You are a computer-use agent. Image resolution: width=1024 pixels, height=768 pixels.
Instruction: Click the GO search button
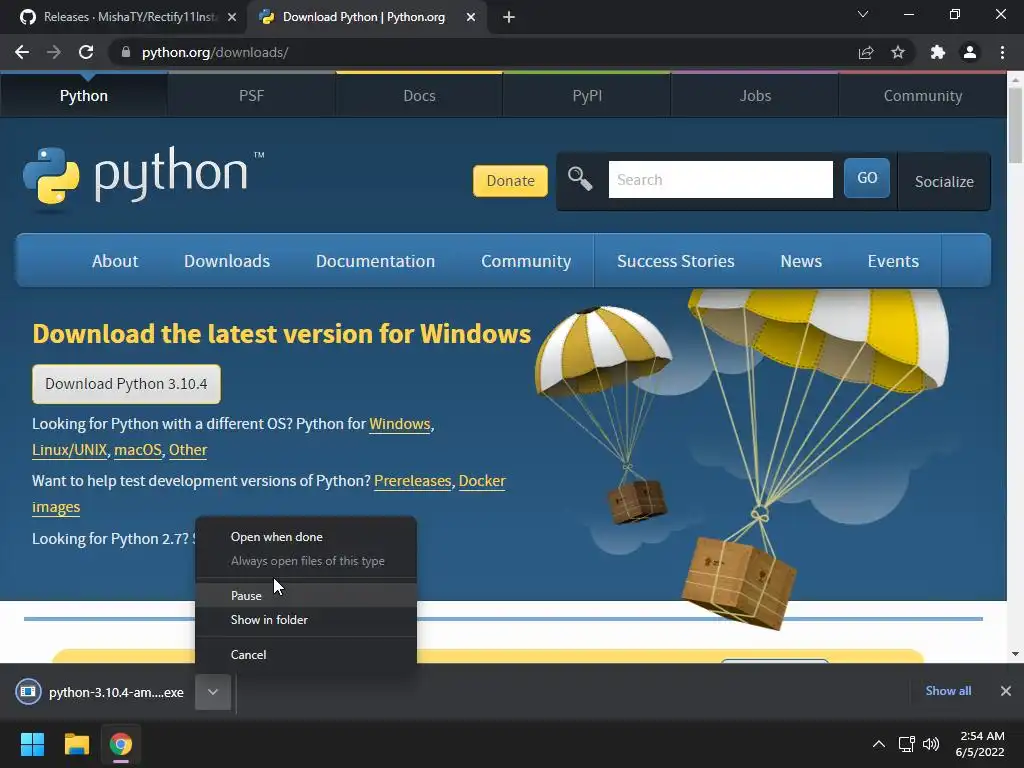point(867,178)
